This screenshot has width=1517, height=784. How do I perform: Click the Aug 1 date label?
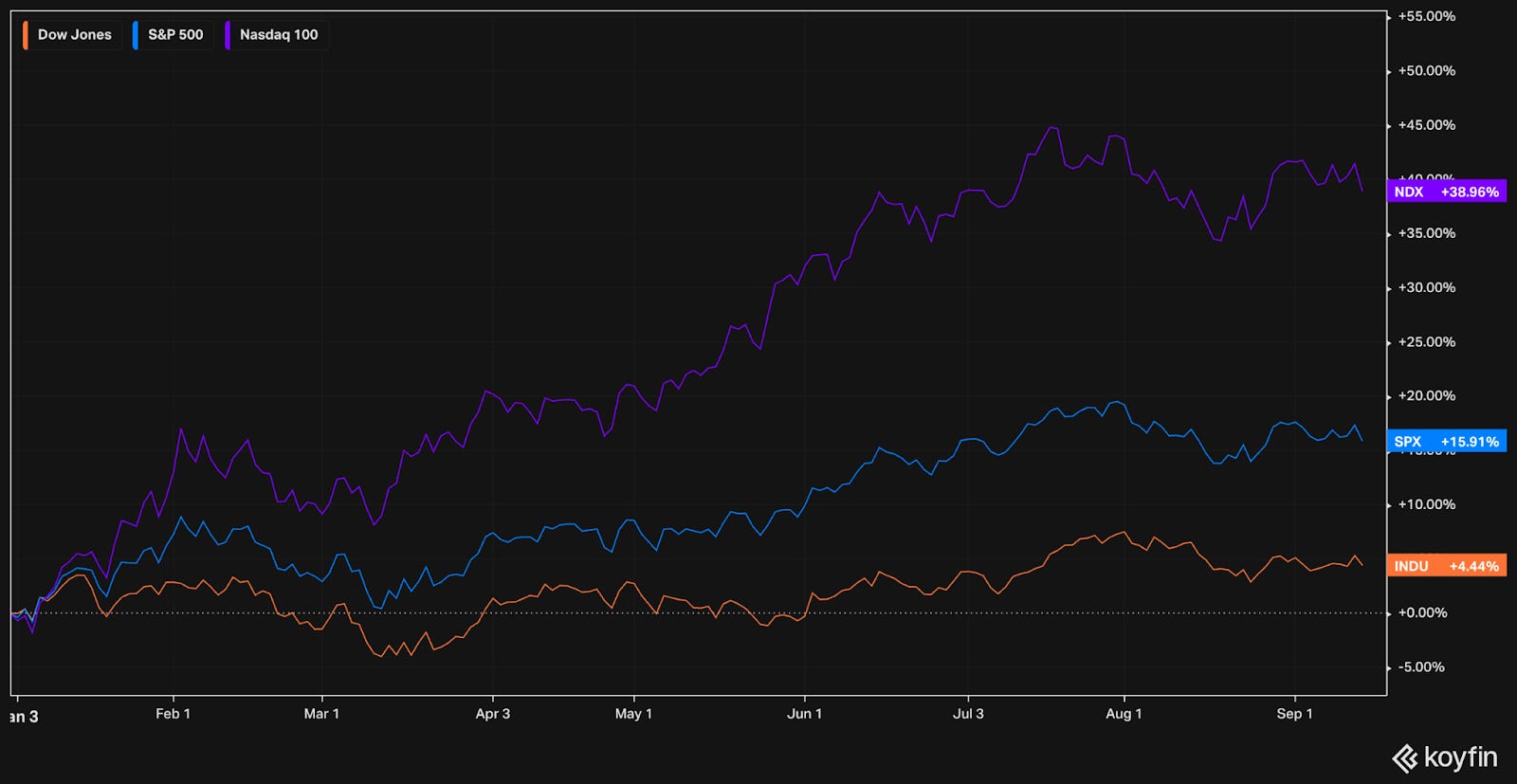click(x=1124, y=714)
